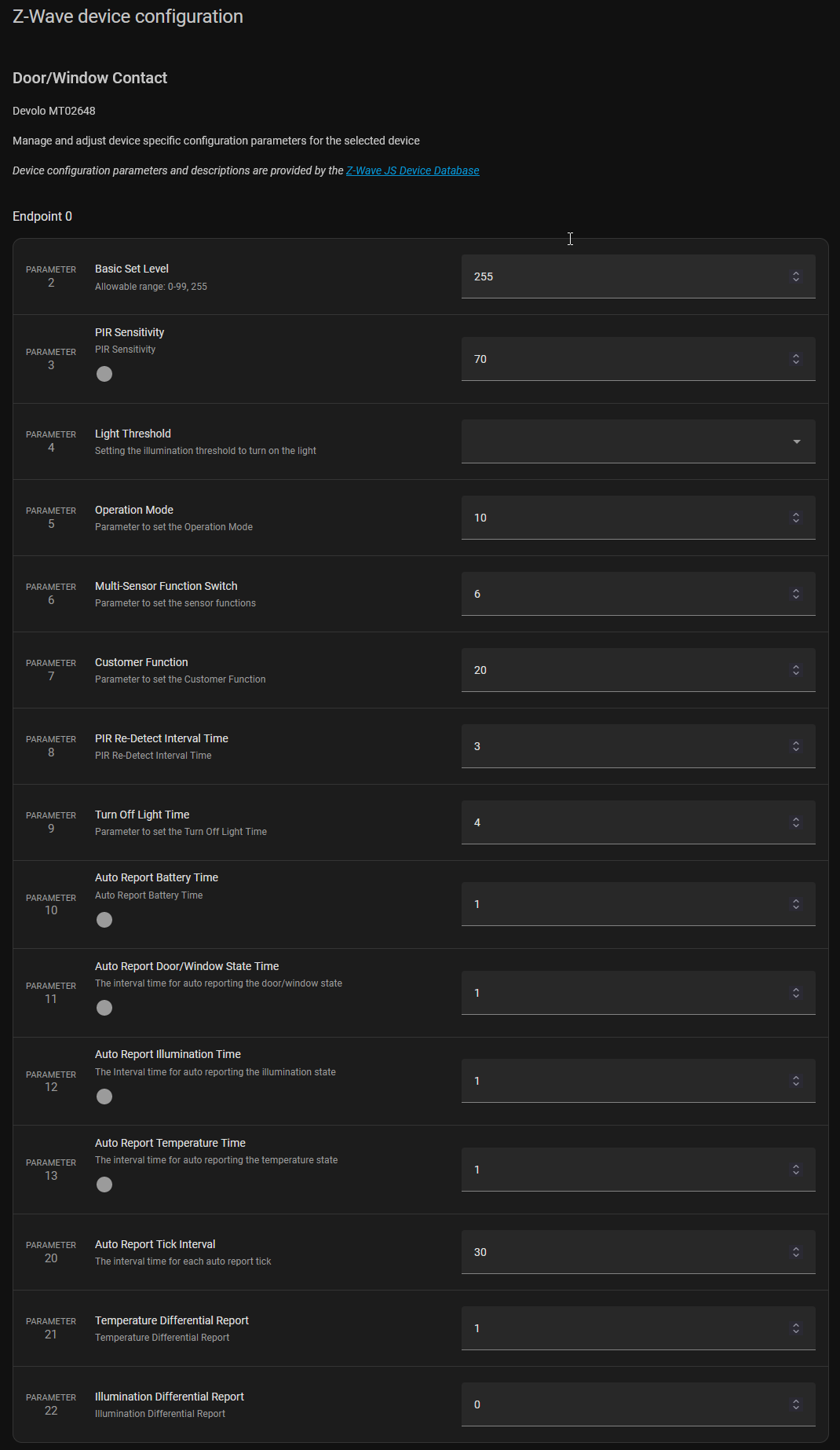Click the PIR Sensitivity value field
The height and width of the screenshot is (1450, 840).
pyautogui.click(x=620, y=359)
